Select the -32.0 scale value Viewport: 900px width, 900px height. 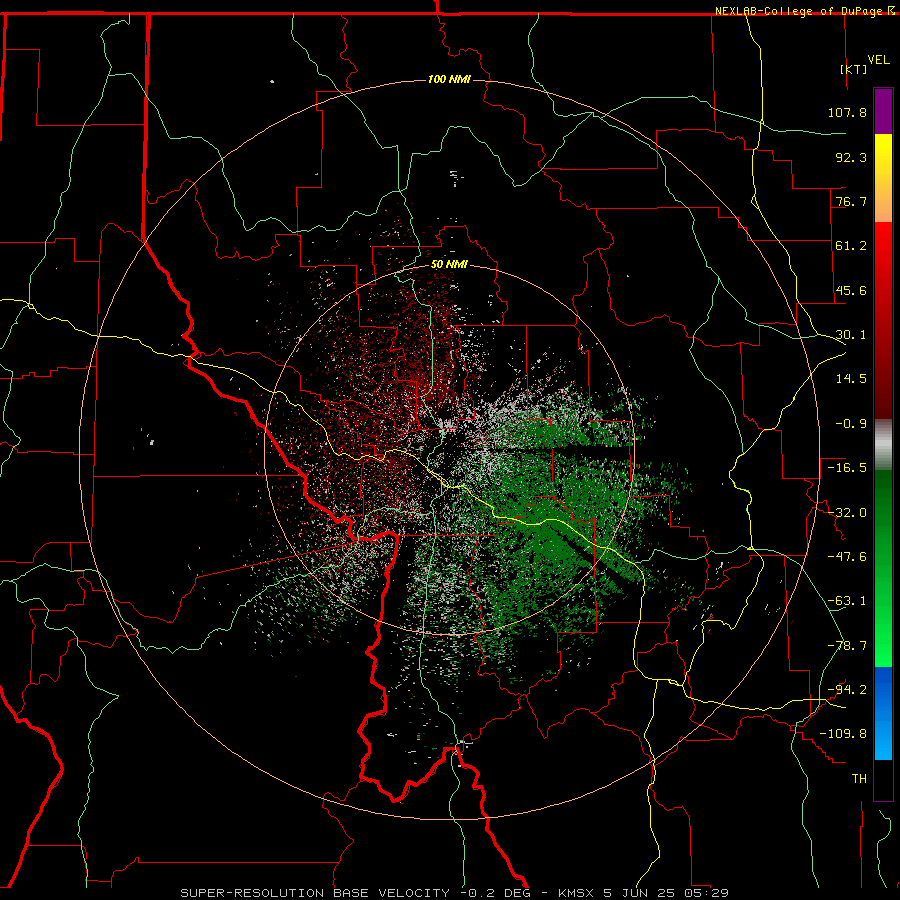coord(847,513)
